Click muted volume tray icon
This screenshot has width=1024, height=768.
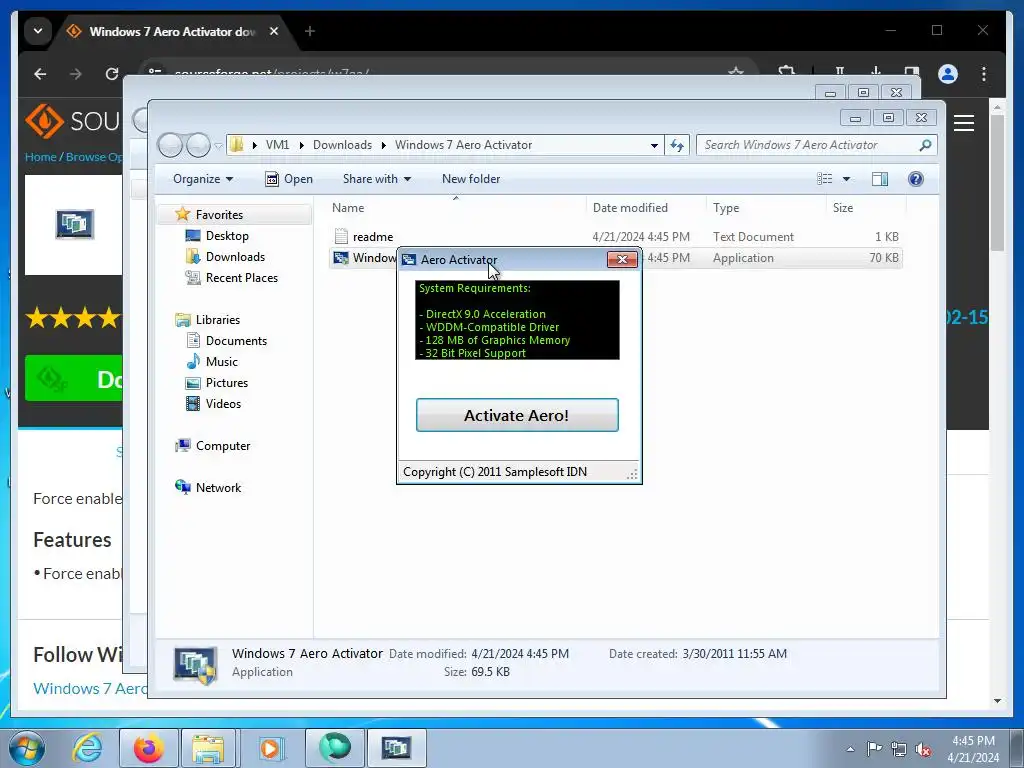click(923, 749)
